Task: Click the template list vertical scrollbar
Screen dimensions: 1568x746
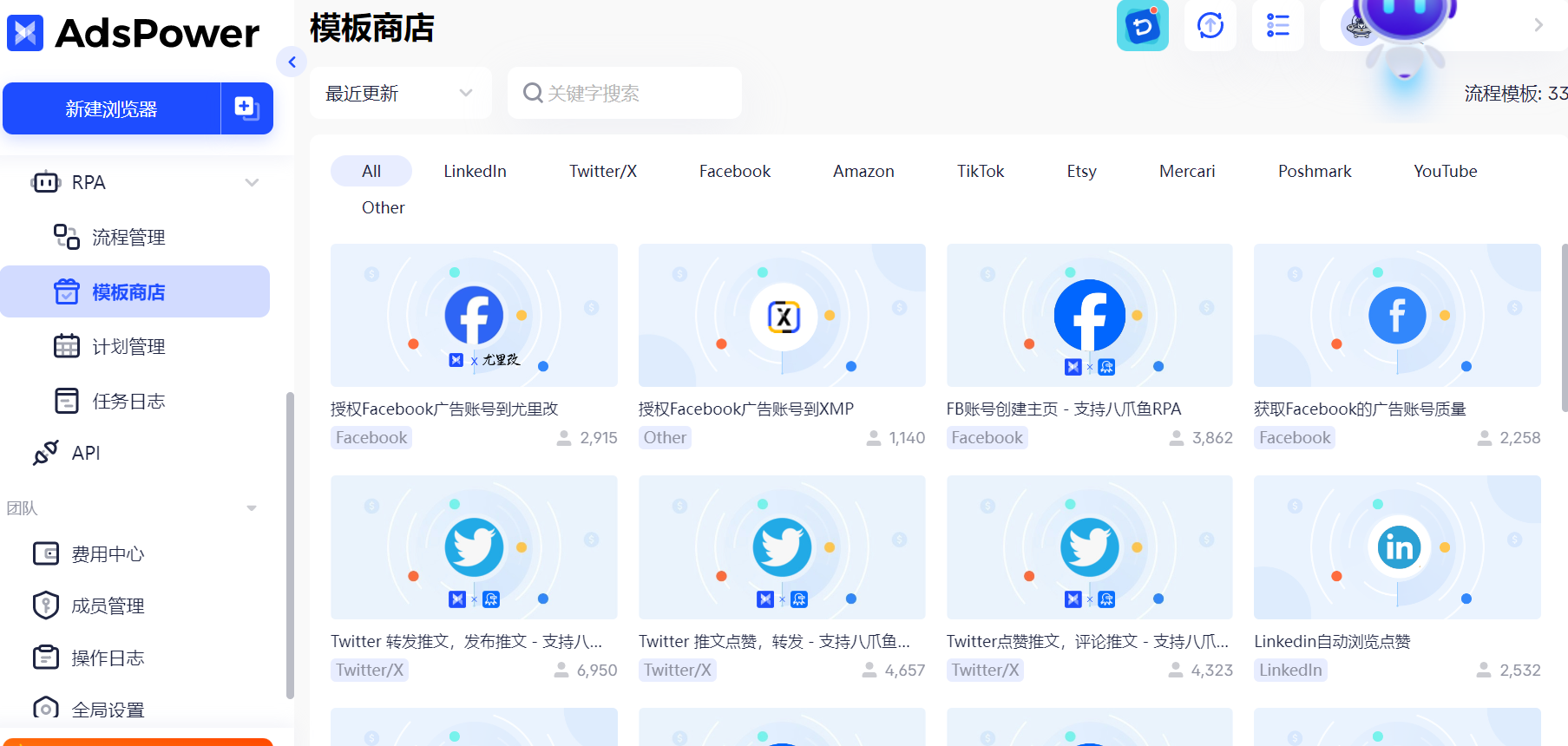Action: click(x=1564, y=328)
